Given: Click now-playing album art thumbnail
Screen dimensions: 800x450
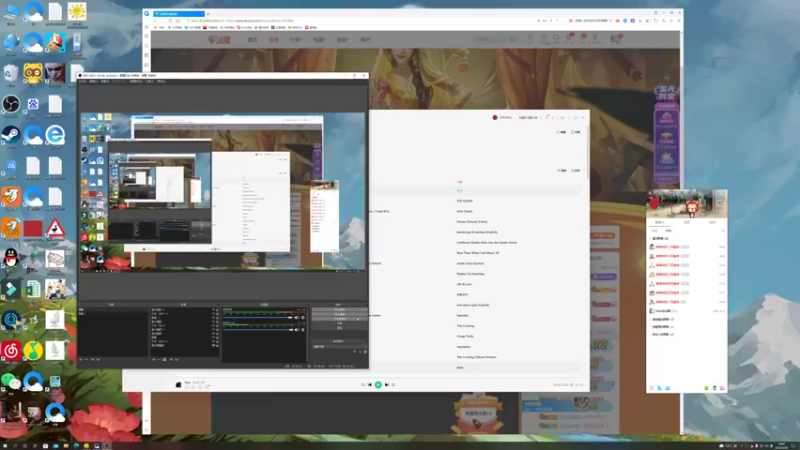Looking at the screenshot, I should tap(178, 385).
